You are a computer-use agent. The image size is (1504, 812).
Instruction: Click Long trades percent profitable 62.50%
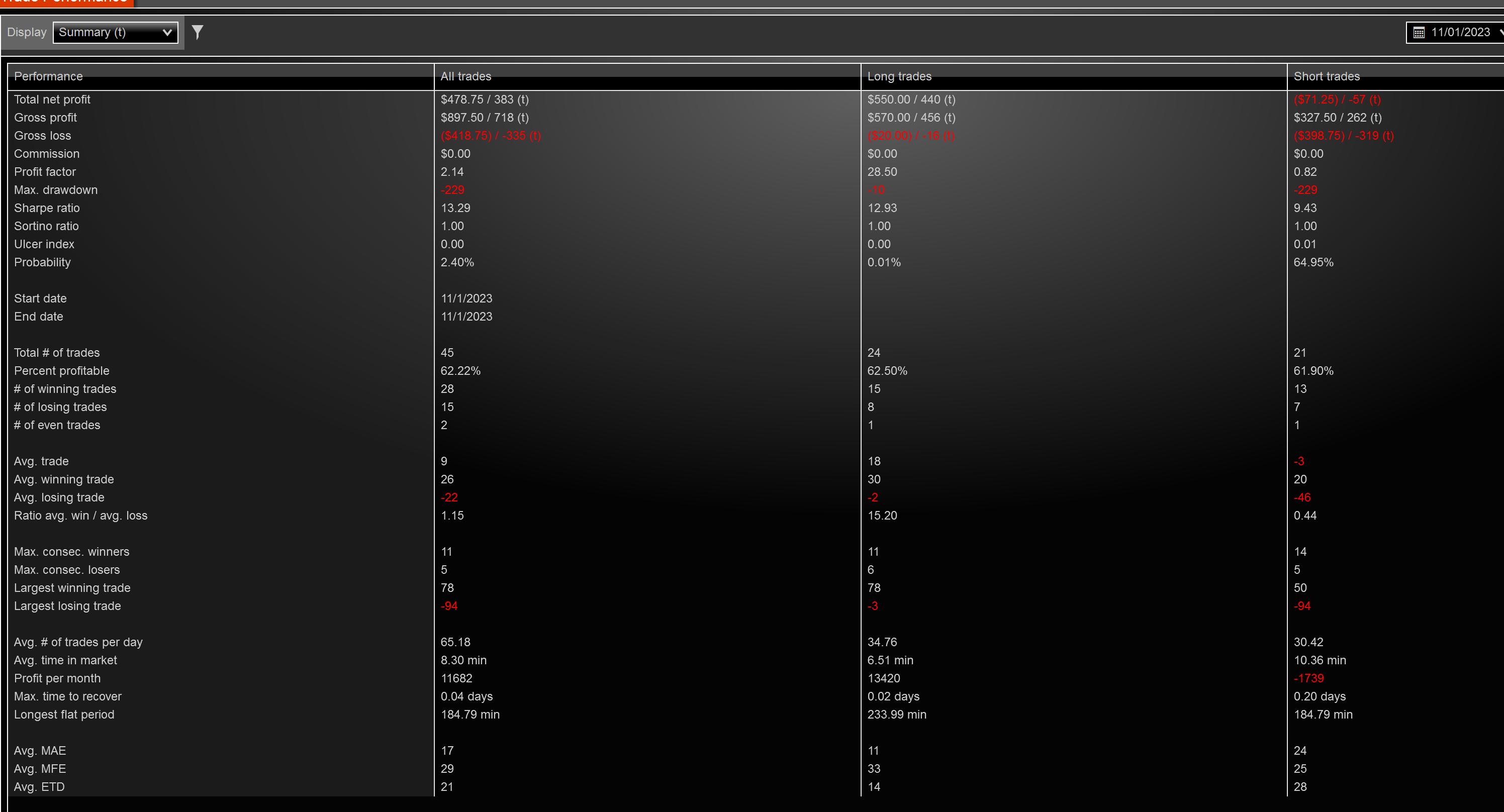click(887, 371)
